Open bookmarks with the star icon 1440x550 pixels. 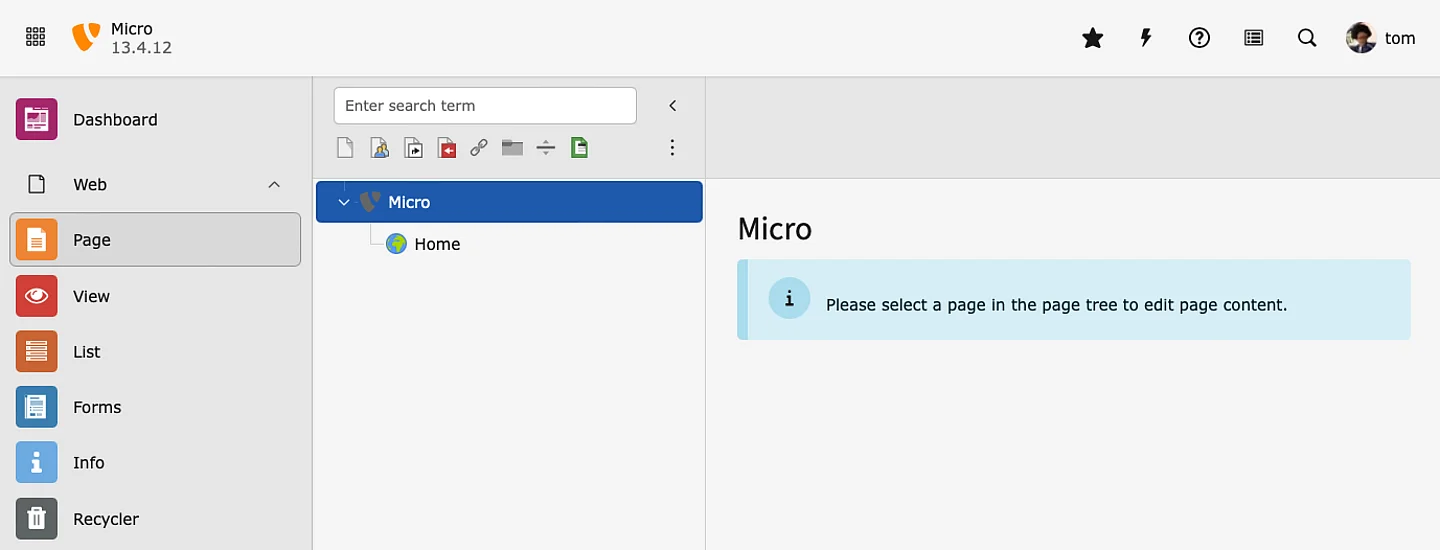1093,38
